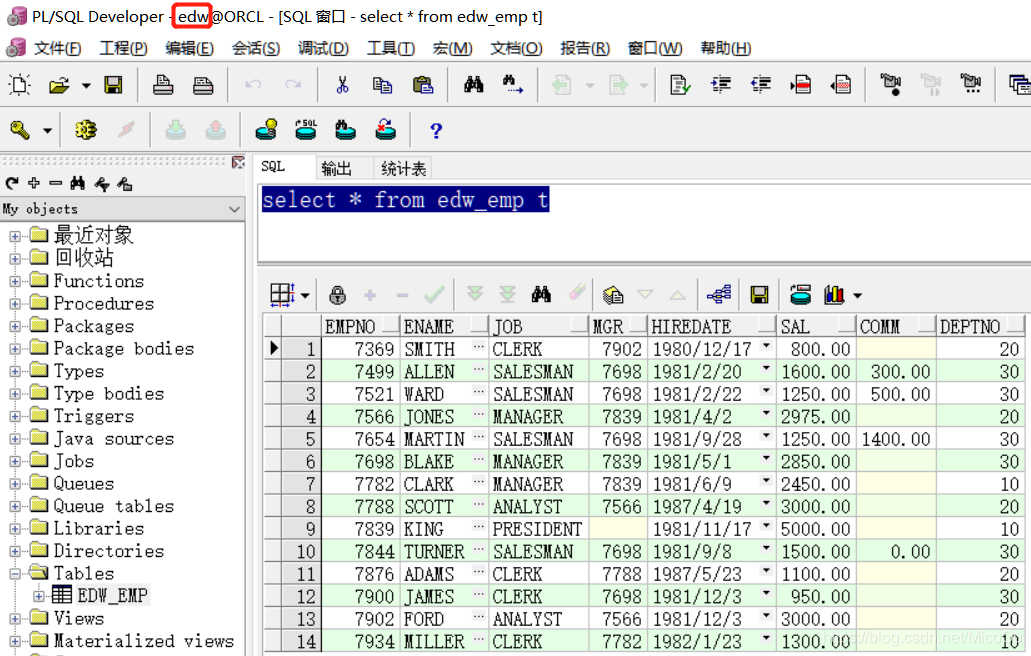Click the Open folder icon
1031x656 pixels.
point(59,85)
